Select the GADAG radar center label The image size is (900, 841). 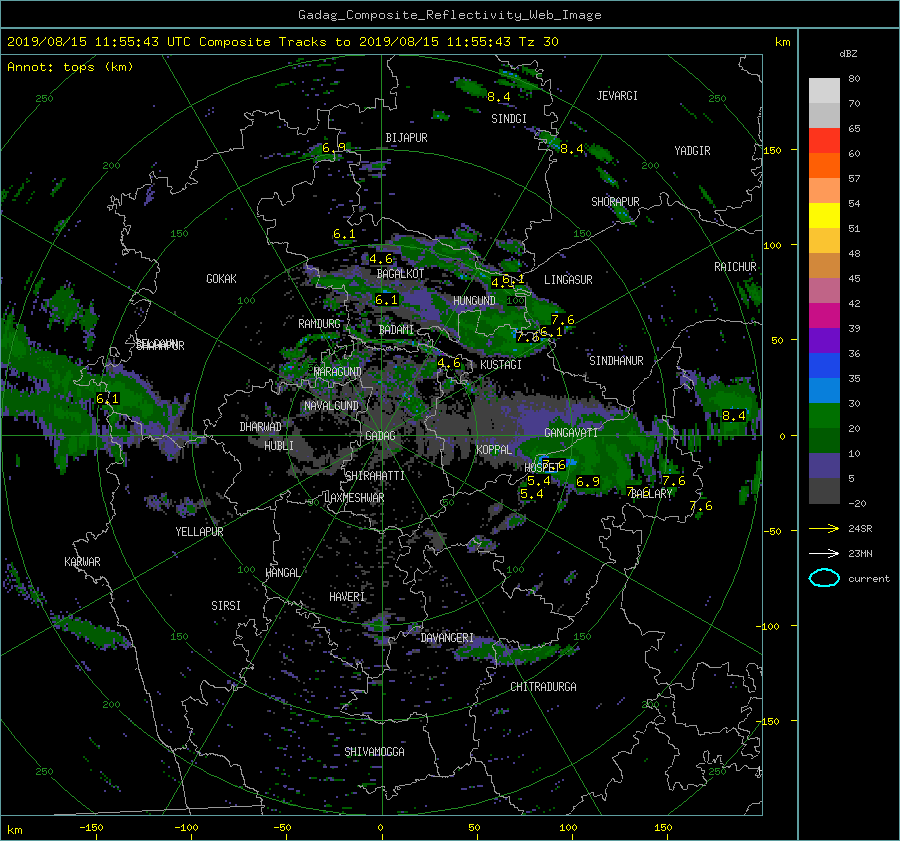tap(380, 436)
